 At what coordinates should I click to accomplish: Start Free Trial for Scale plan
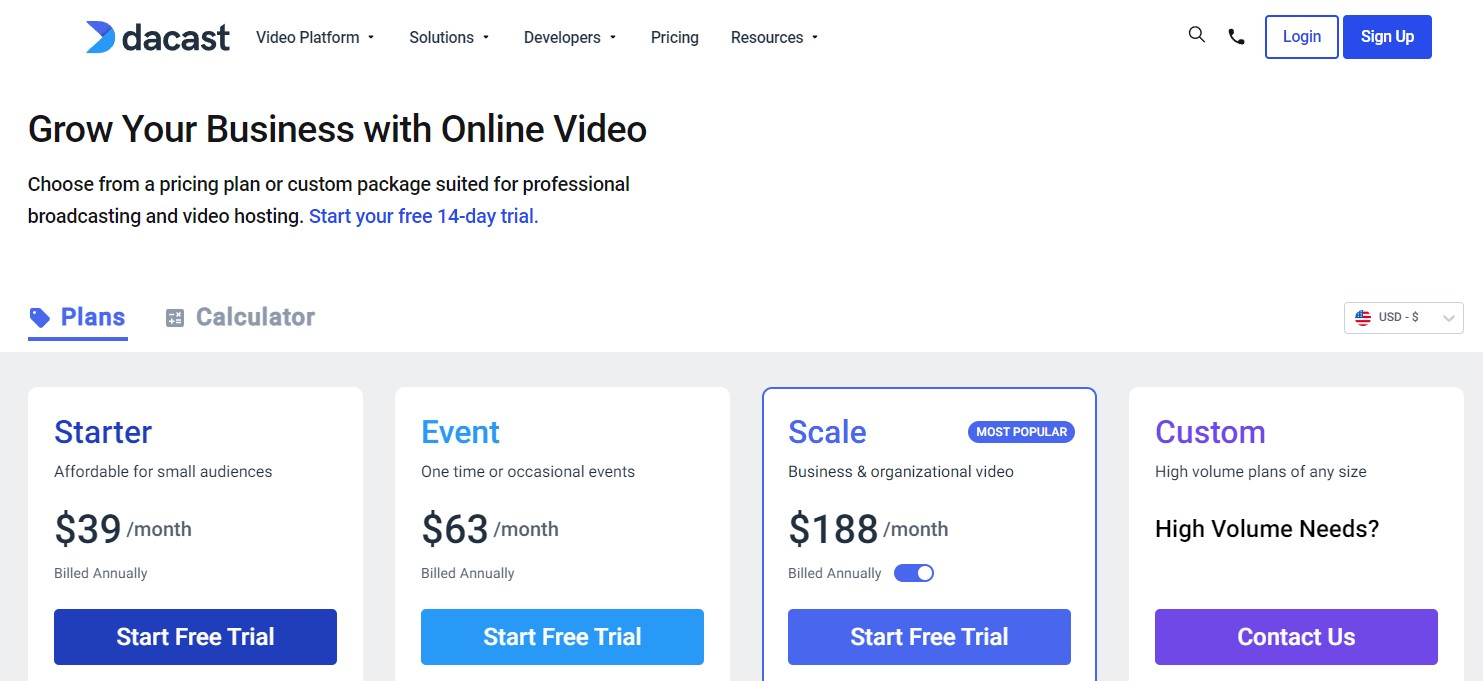pyautogui.click(x=929, y=637)
